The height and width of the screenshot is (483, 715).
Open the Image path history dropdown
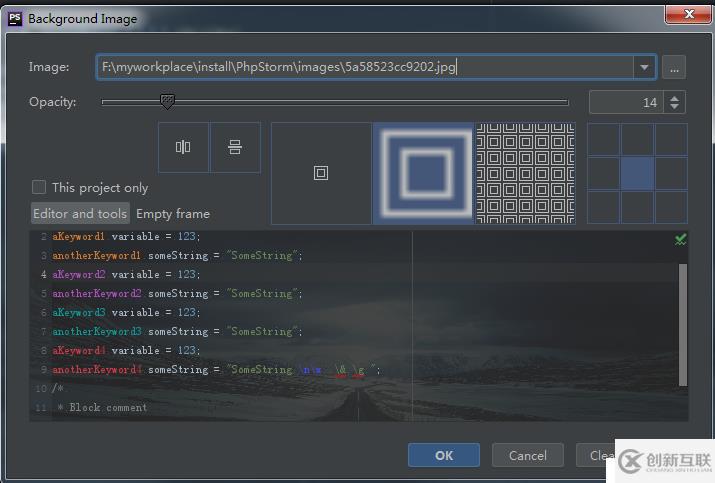pos(644,68)
